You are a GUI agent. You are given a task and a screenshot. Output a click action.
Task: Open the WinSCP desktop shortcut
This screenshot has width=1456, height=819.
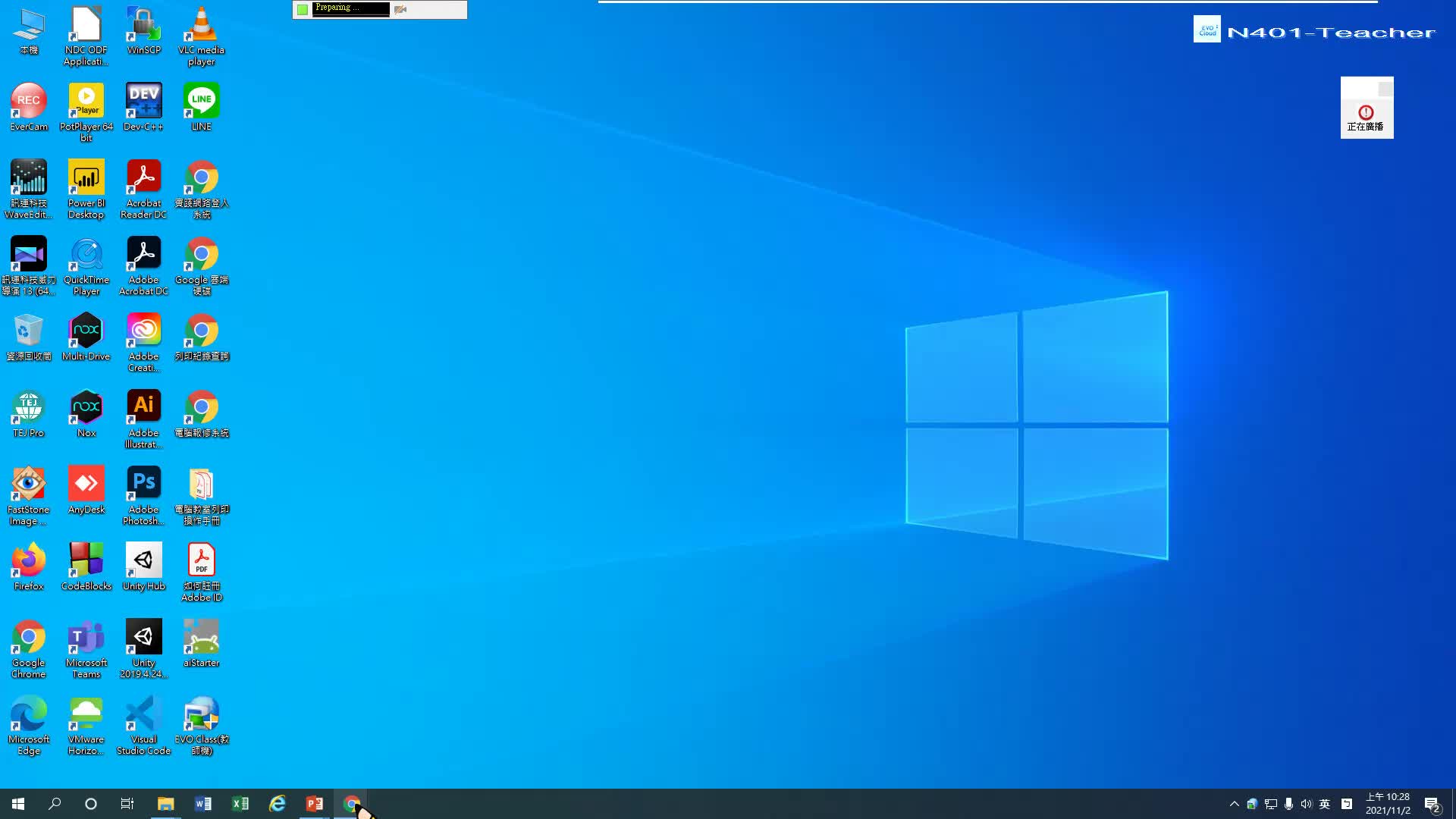[x=143, y=31]
